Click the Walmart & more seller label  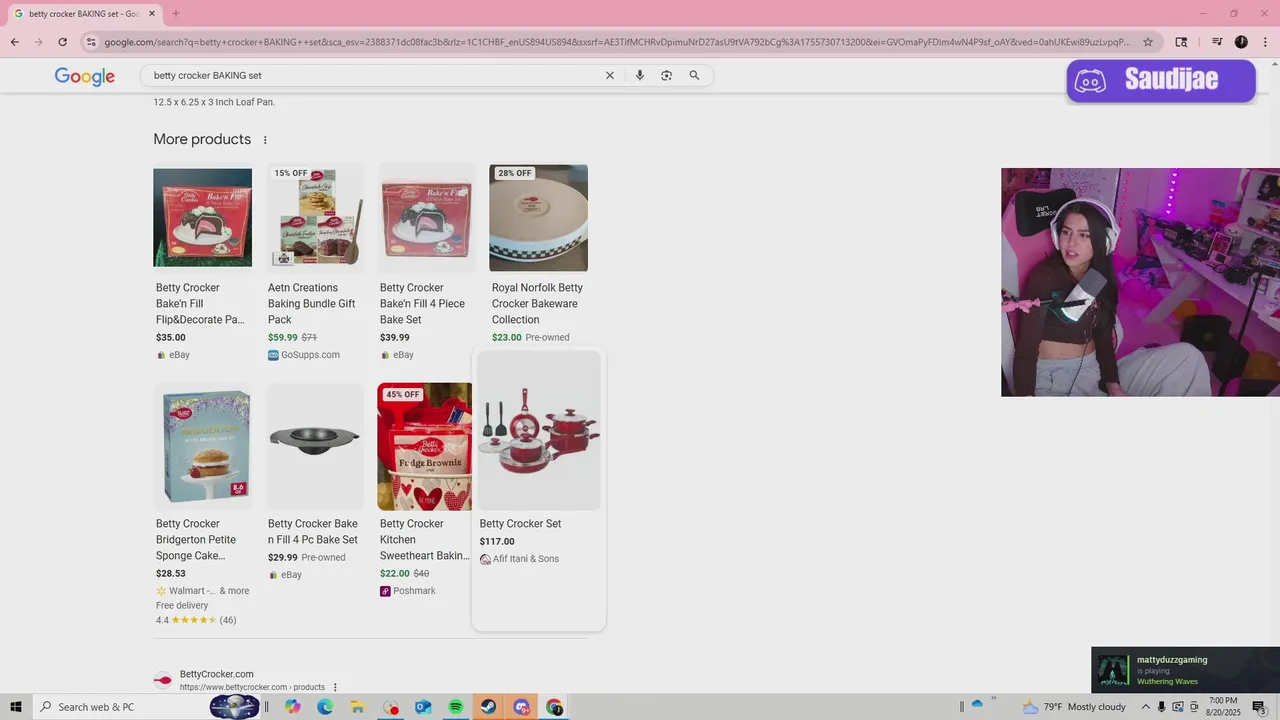click(203, 591)
